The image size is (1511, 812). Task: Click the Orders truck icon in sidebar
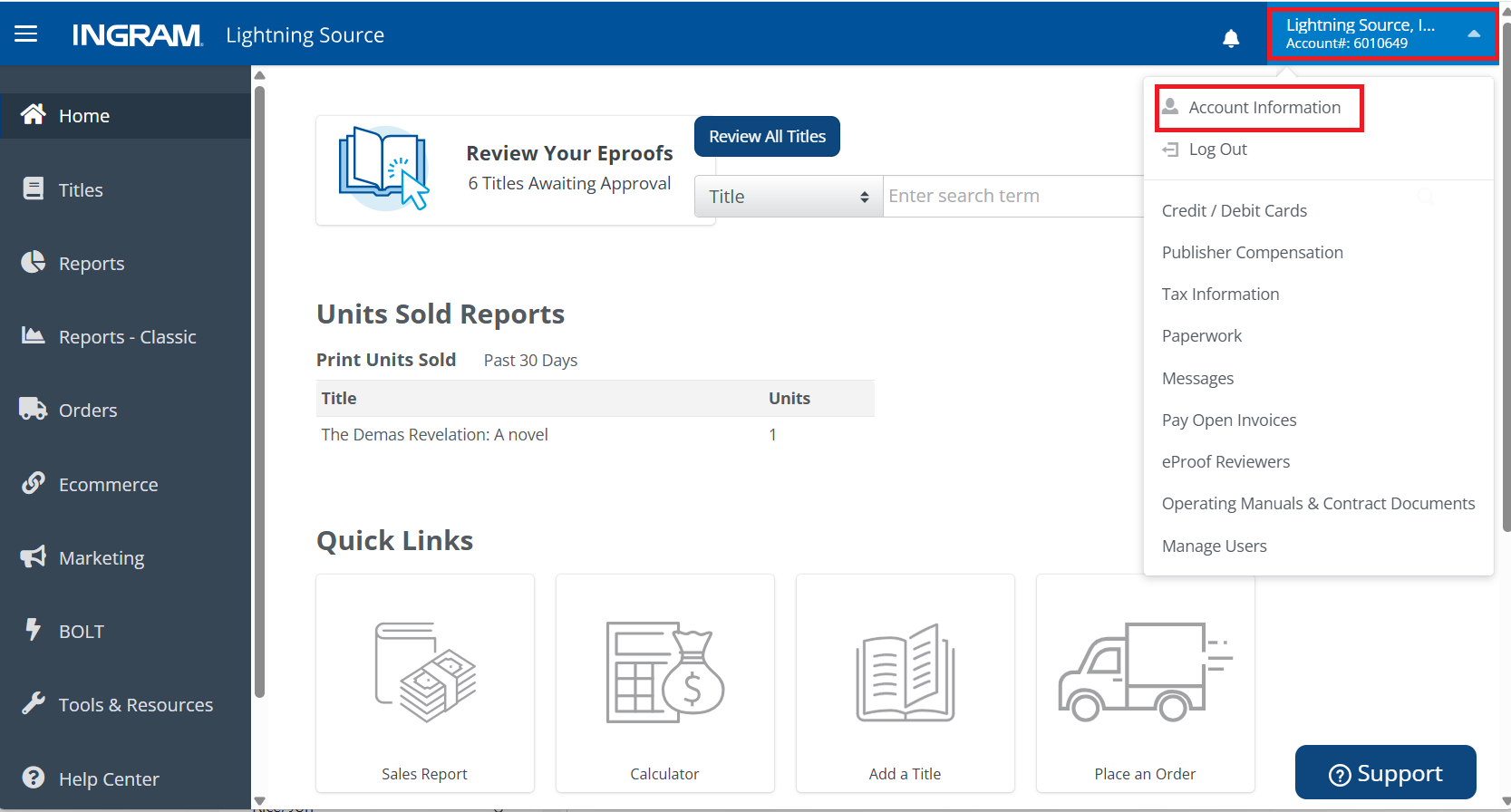(x=34, y=409)
